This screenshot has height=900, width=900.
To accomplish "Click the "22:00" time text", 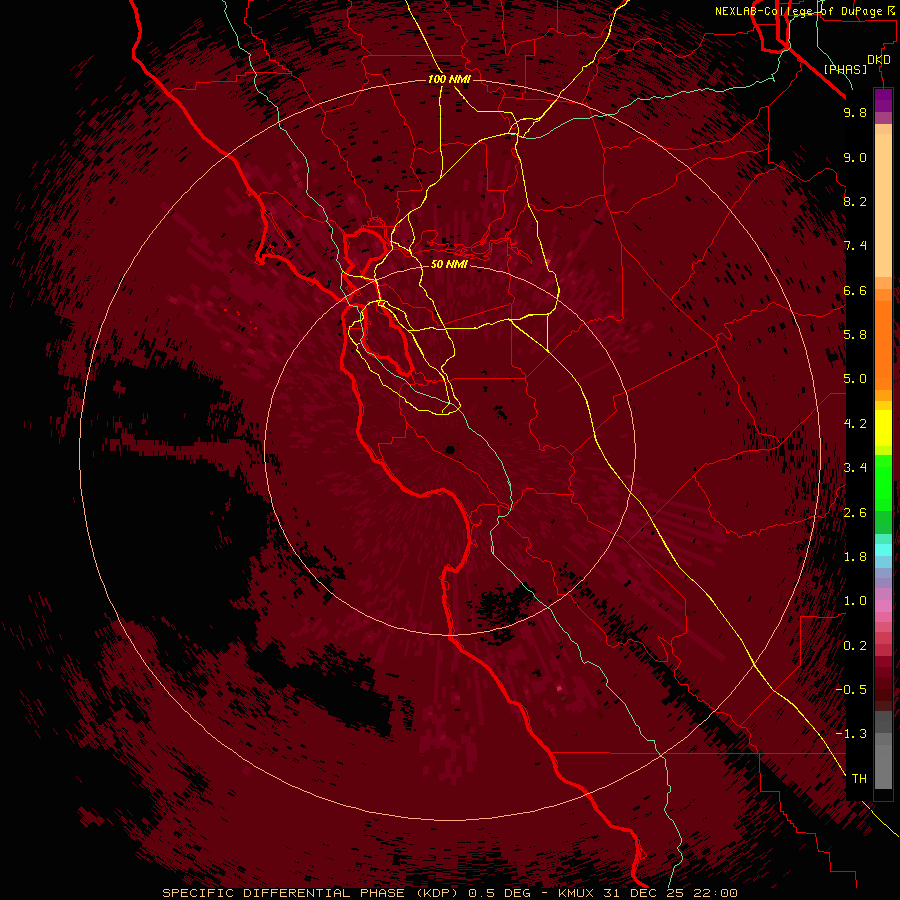I will click(715, 893).
